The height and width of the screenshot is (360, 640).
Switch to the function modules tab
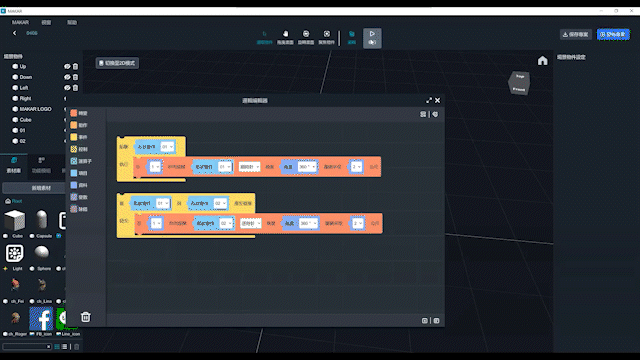coord(41,165)
